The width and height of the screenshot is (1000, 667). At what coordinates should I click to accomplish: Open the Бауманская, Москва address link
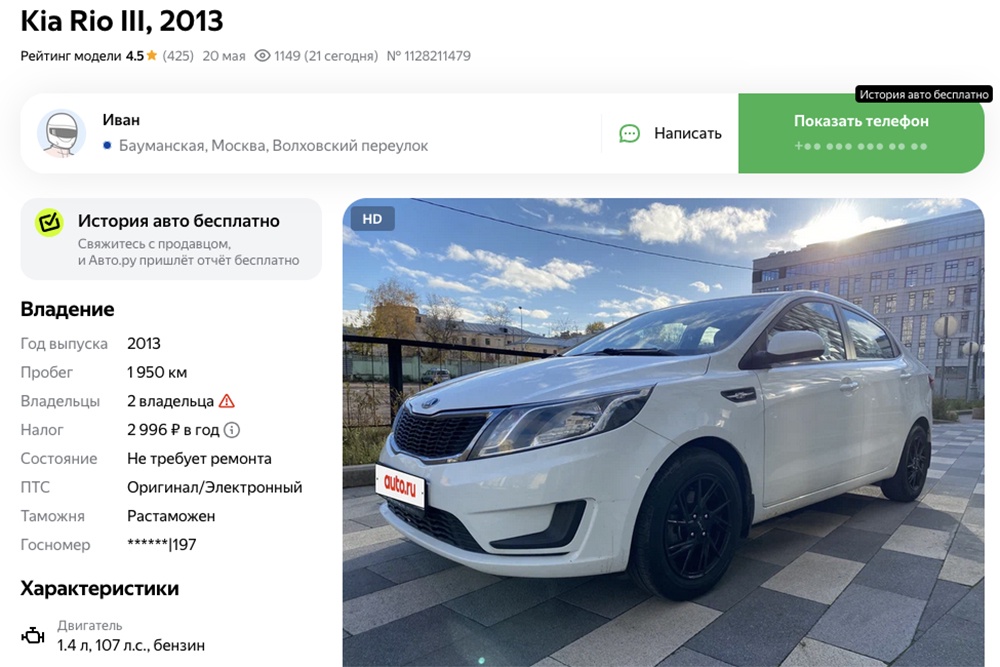[274, 145]
